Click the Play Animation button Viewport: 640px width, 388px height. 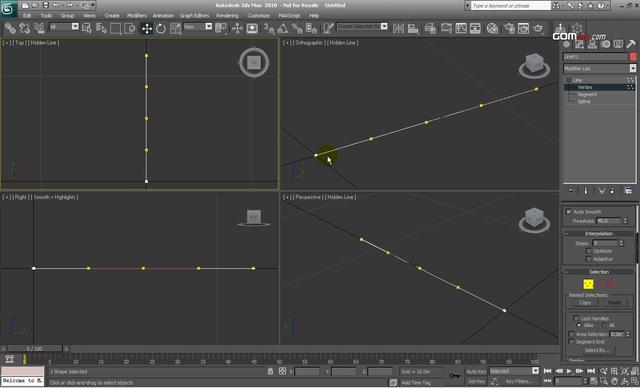(569, 371)
